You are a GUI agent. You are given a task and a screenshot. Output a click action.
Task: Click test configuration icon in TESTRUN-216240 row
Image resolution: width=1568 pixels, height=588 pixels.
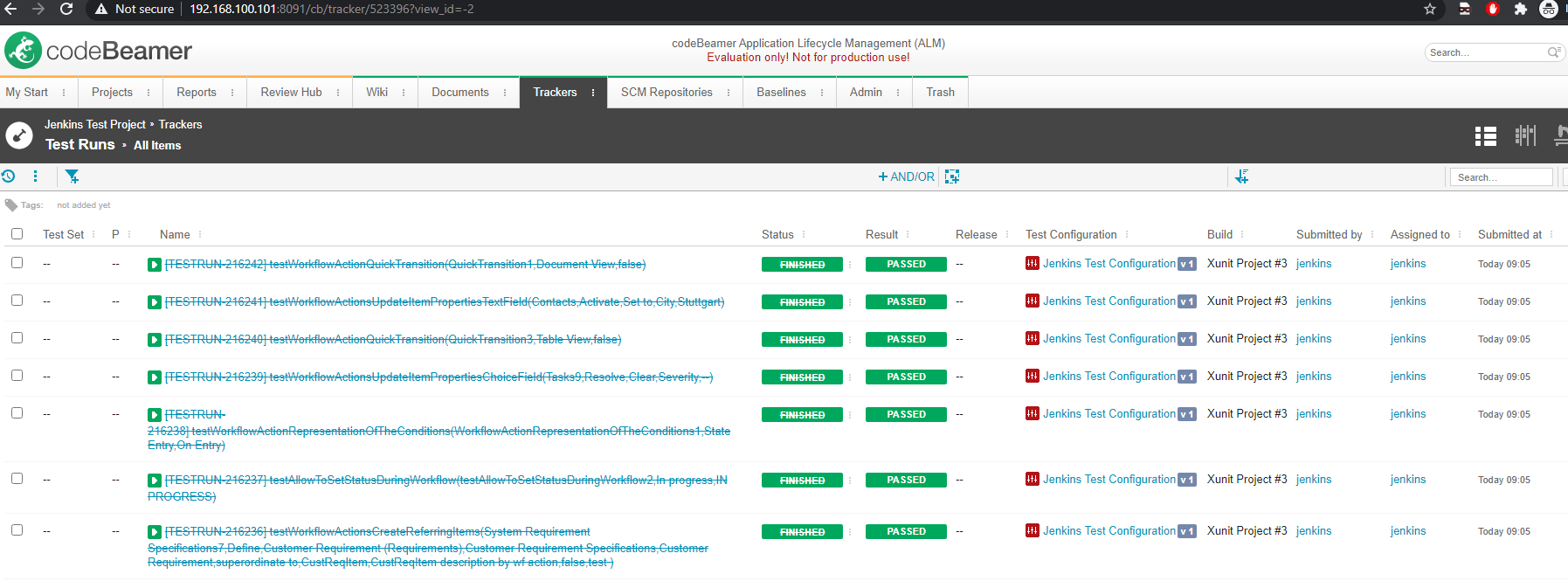[1033, 338]
